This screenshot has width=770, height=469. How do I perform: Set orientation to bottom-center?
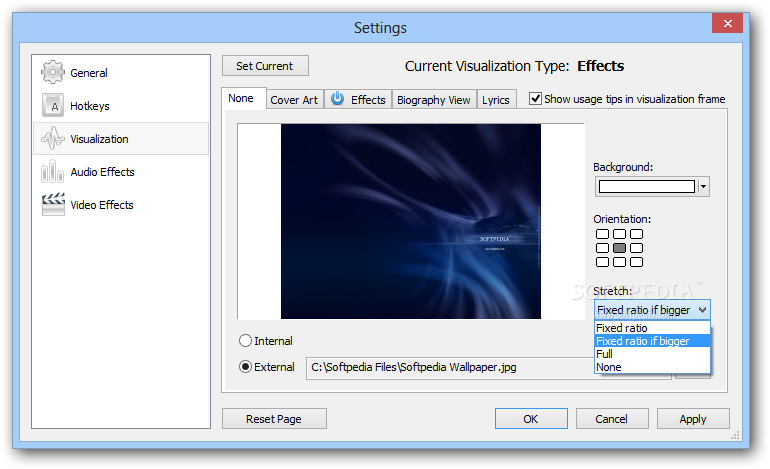click(x=619, y=262)
